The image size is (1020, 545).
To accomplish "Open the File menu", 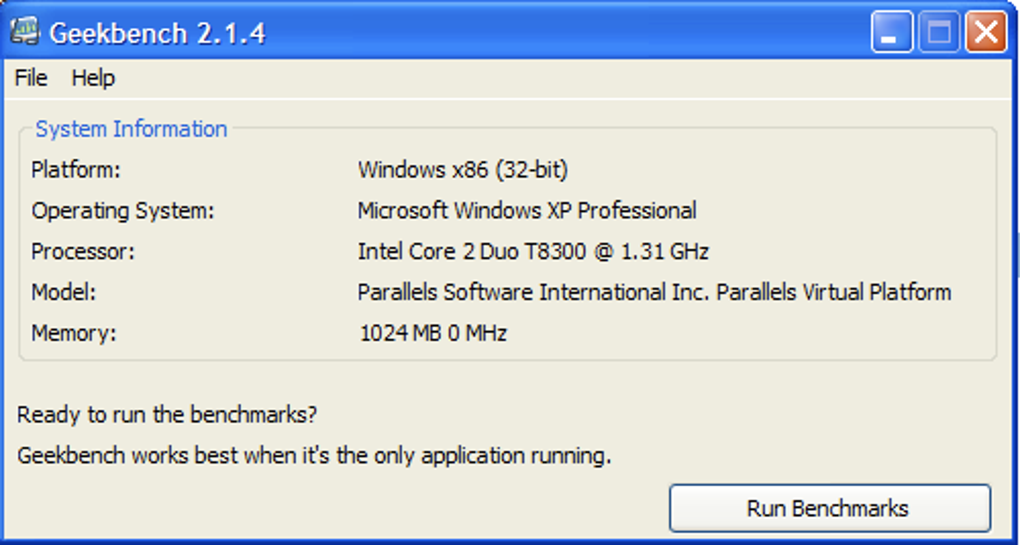I will [x=31, y=78].
